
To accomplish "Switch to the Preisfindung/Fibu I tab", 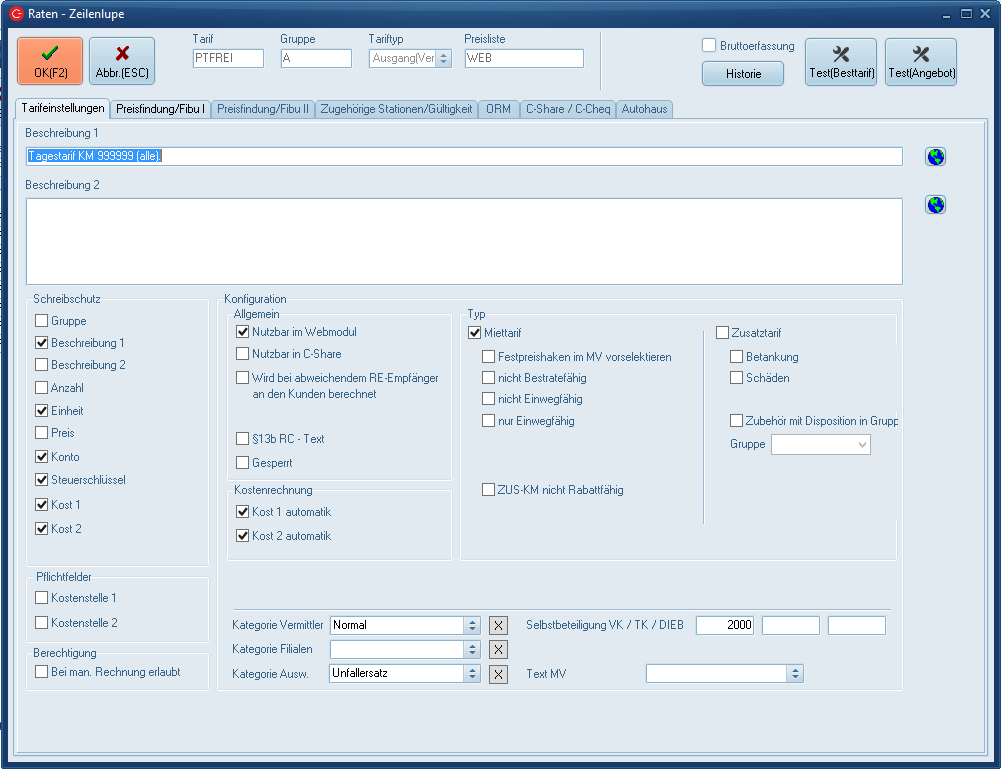I will 160,109.
